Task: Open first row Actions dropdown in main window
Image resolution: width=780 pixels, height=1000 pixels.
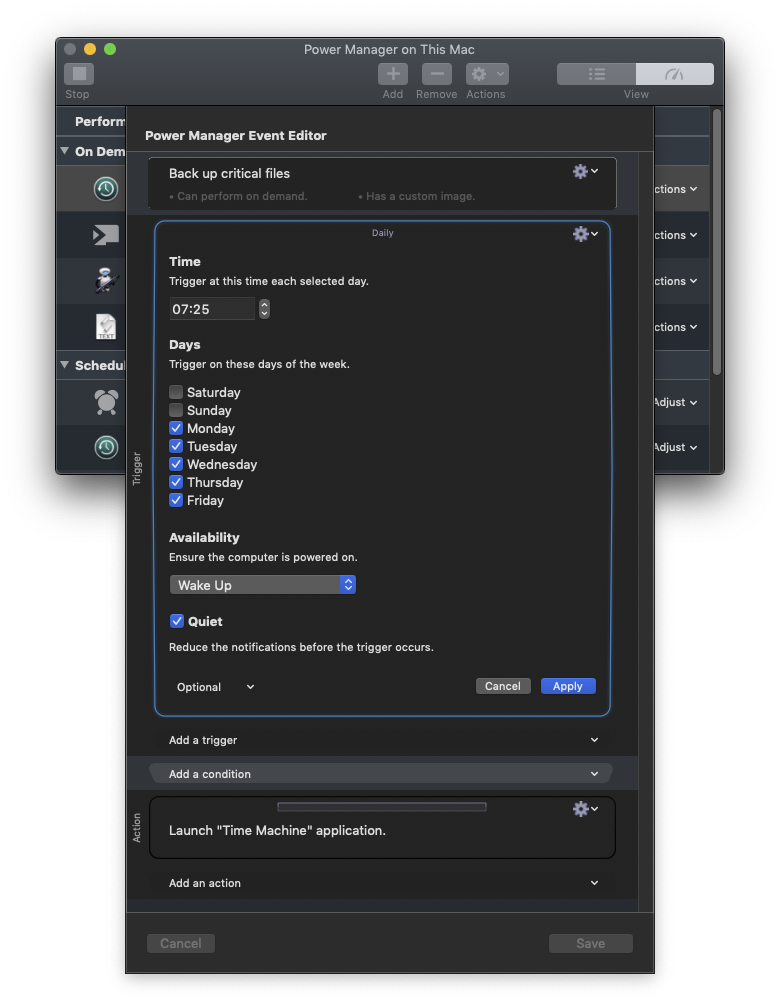Action: click(x=675, y=189)
